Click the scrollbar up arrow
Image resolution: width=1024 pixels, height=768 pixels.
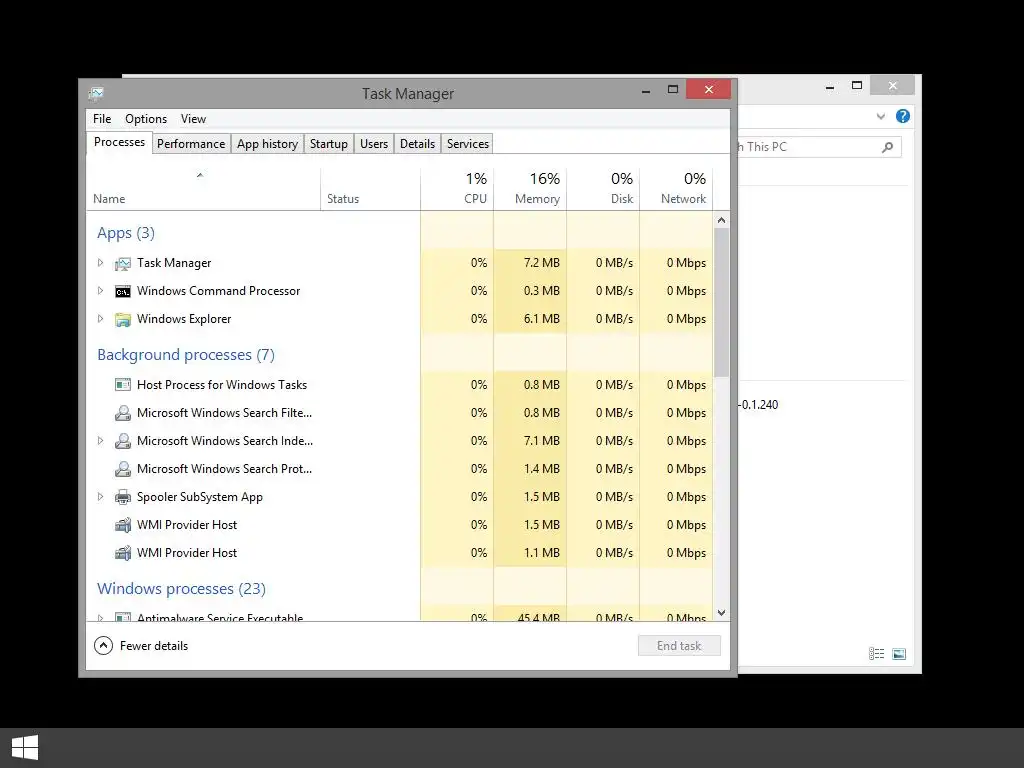coord(721,220)
